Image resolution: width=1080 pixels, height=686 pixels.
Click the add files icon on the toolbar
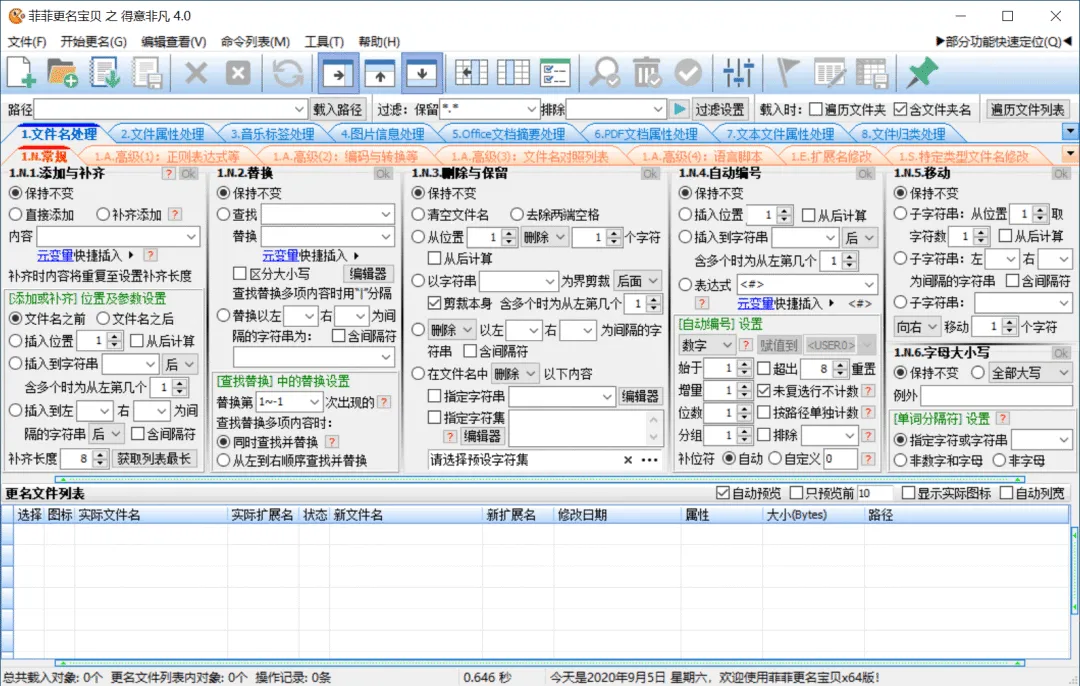20,72
